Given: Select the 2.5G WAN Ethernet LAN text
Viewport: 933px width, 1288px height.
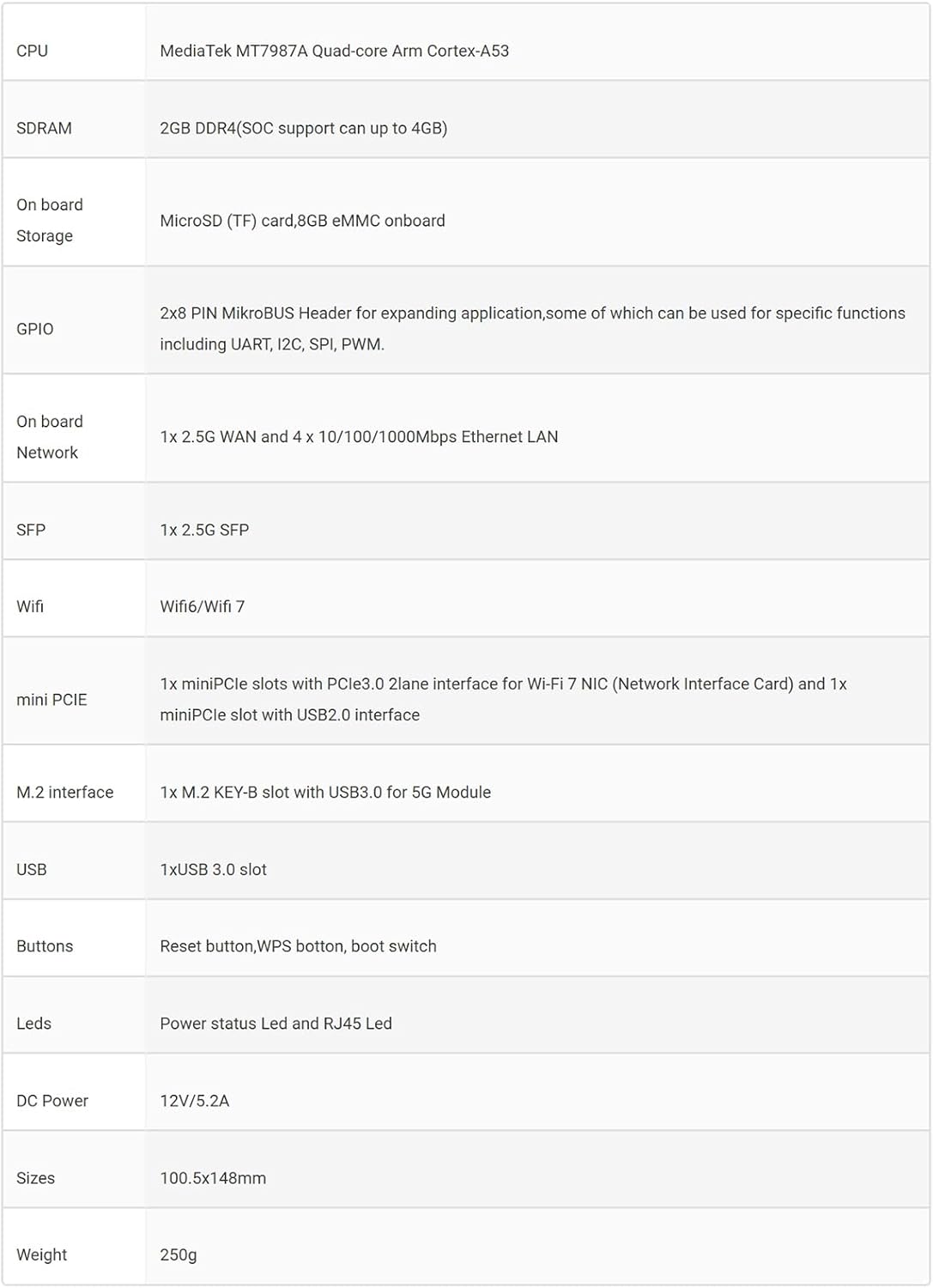Looking at the screenshot, I should [359, 437].
